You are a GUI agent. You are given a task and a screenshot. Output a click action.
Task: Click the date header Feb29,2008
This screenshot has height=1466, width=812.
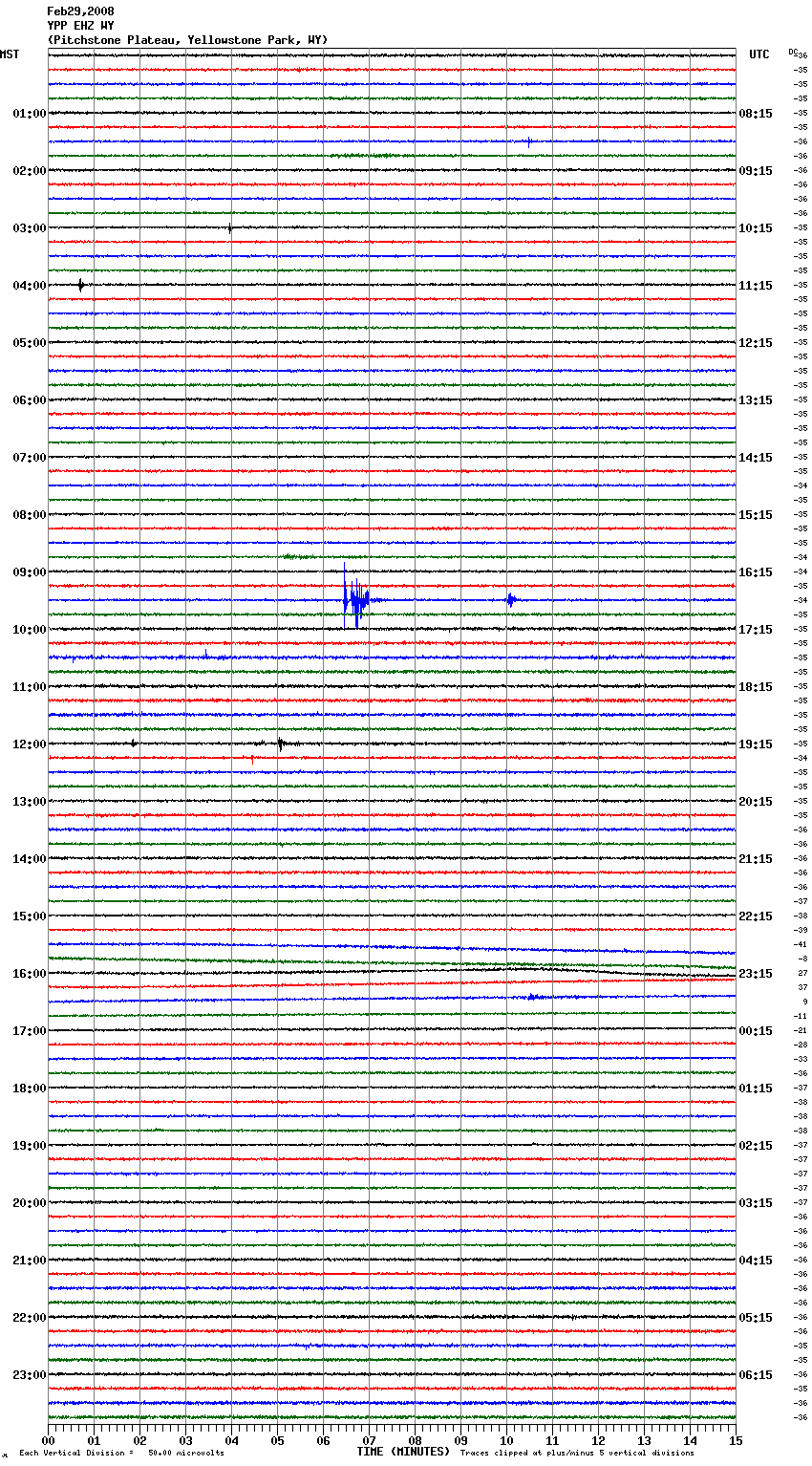[80, 11]
